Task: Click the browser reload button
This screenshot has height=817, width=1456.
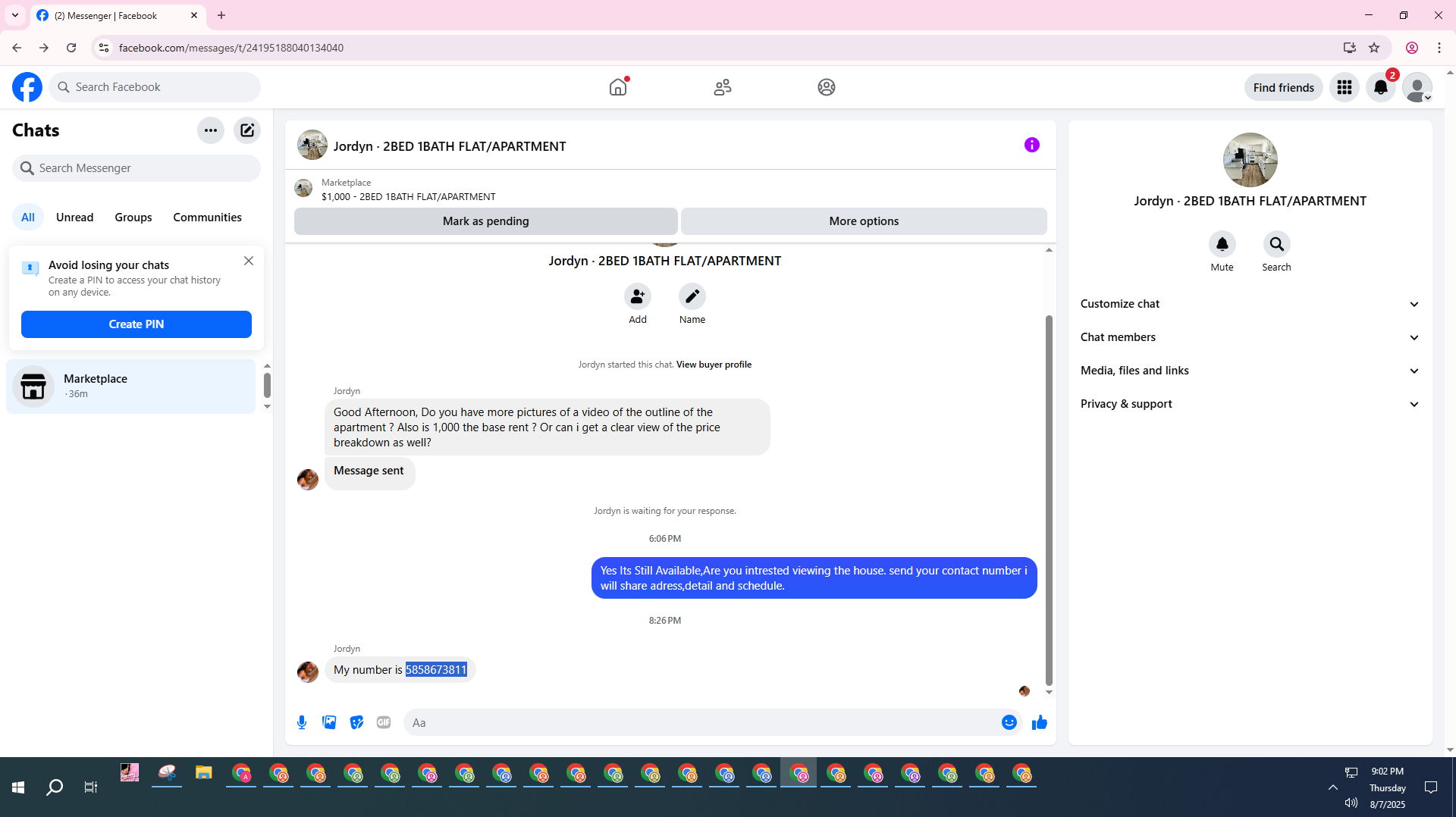Action: click(x=71, y=48)
